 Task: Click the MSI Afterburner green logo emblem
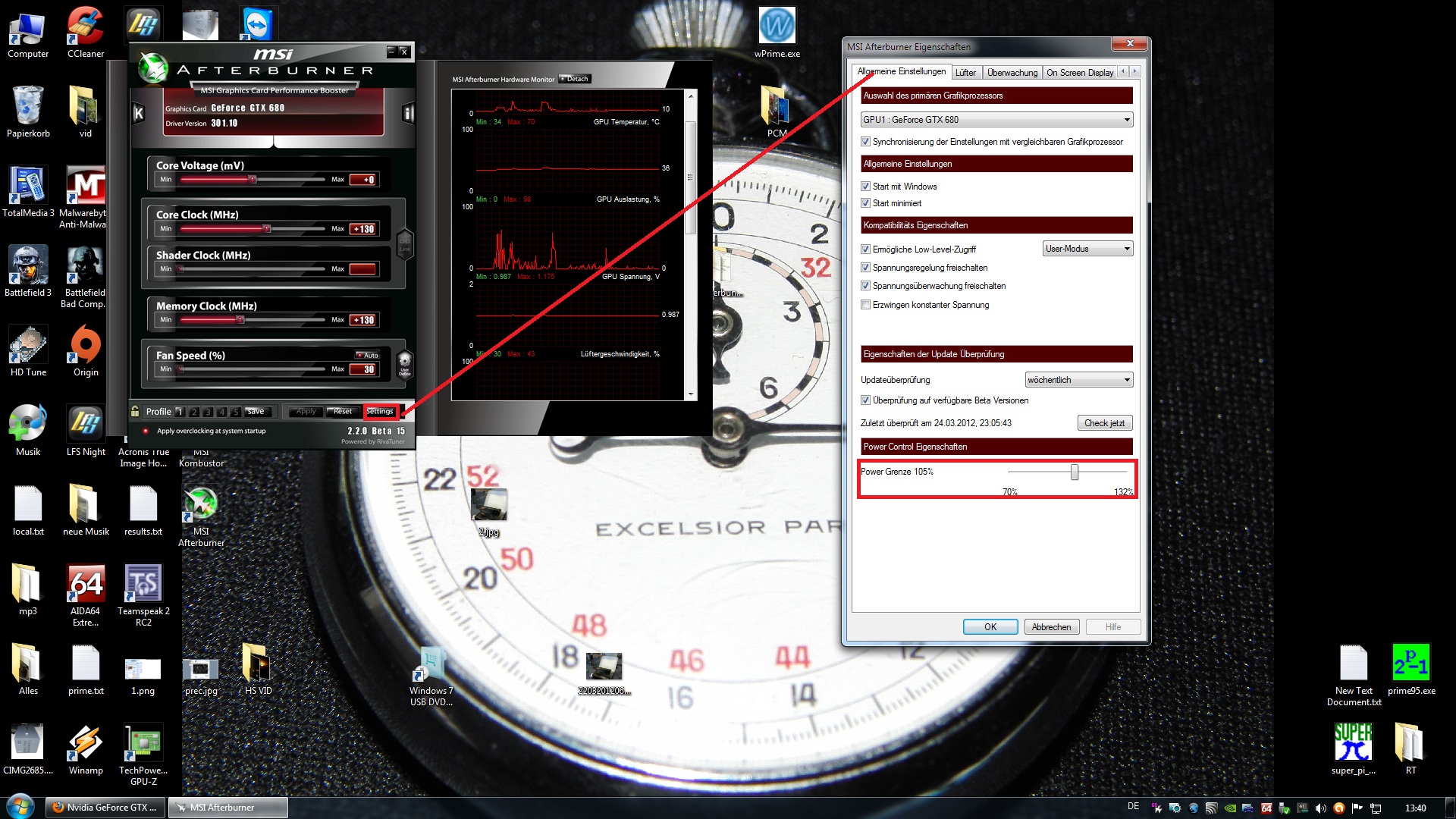[152, 67]
